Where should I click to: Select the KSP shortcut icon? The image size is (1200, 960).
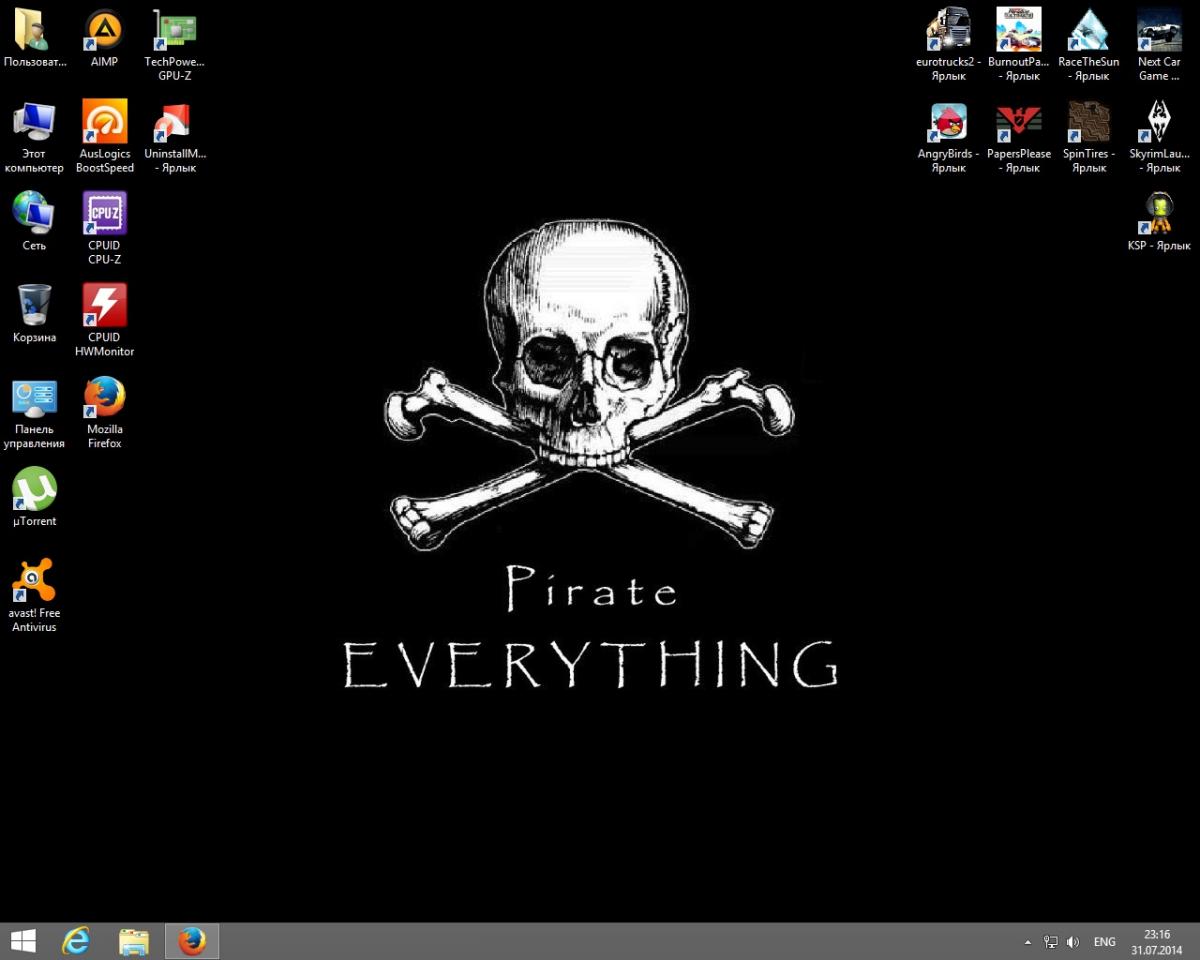click(1158, 213)
